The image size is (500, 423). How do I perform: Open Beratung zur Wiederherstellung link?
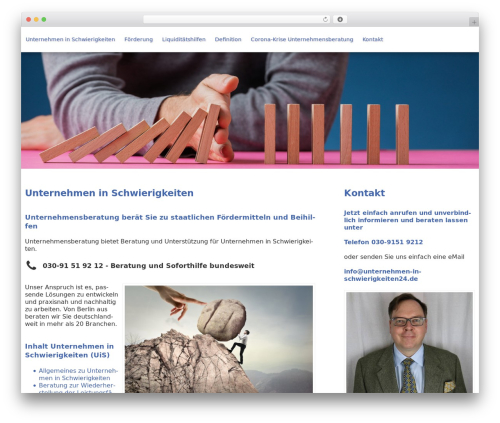(x=77, y=389)
